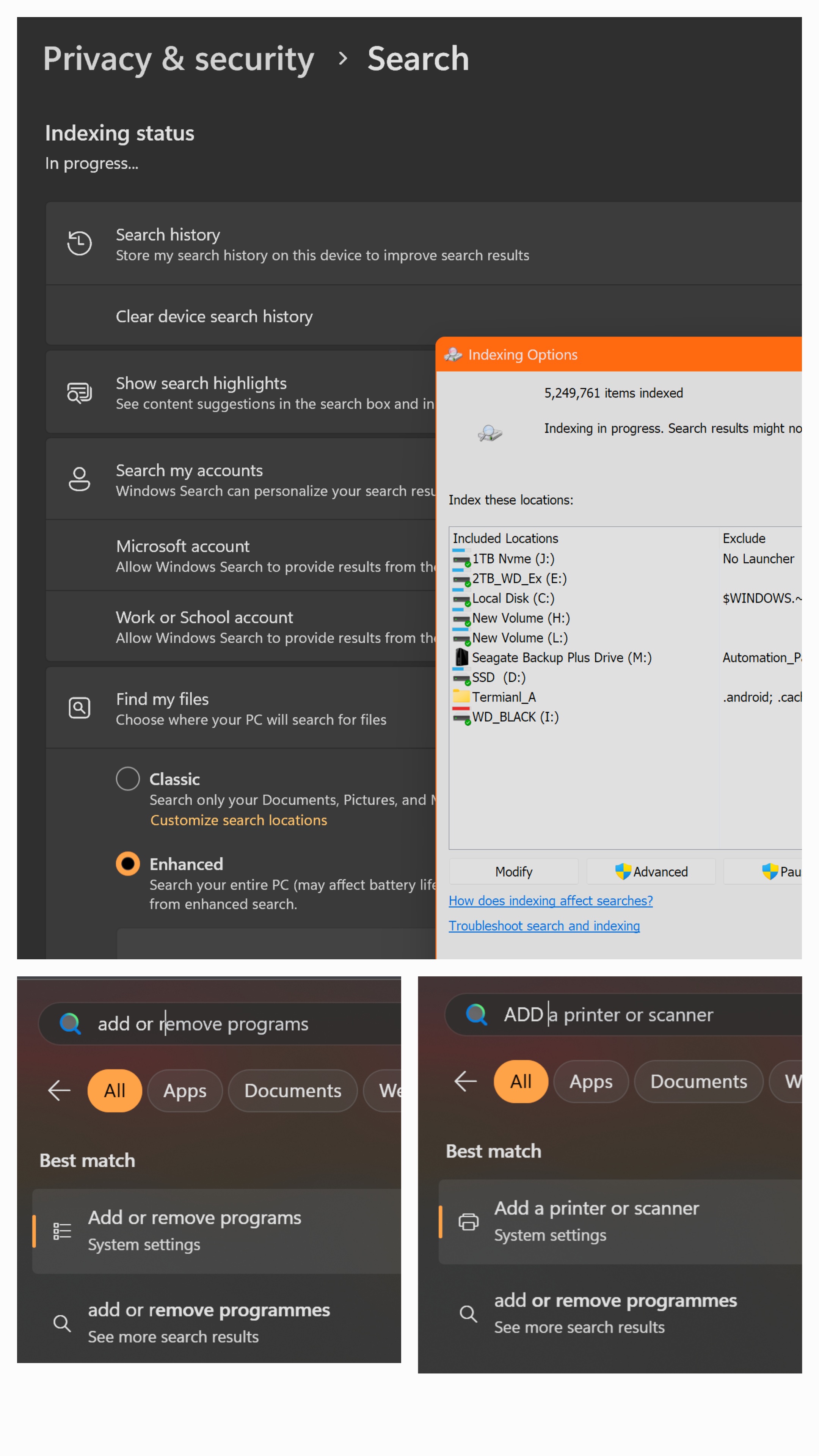Select the 1TB Nvme (J:) drive icon
The height and width of the screenshot is (1456, 819).
(x=461, y=559)
